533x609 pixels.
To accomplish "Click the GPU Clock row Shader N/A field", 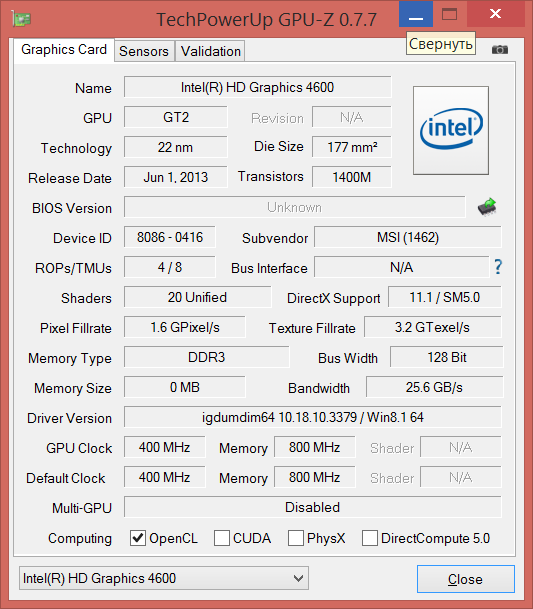I will click(461, 447).
